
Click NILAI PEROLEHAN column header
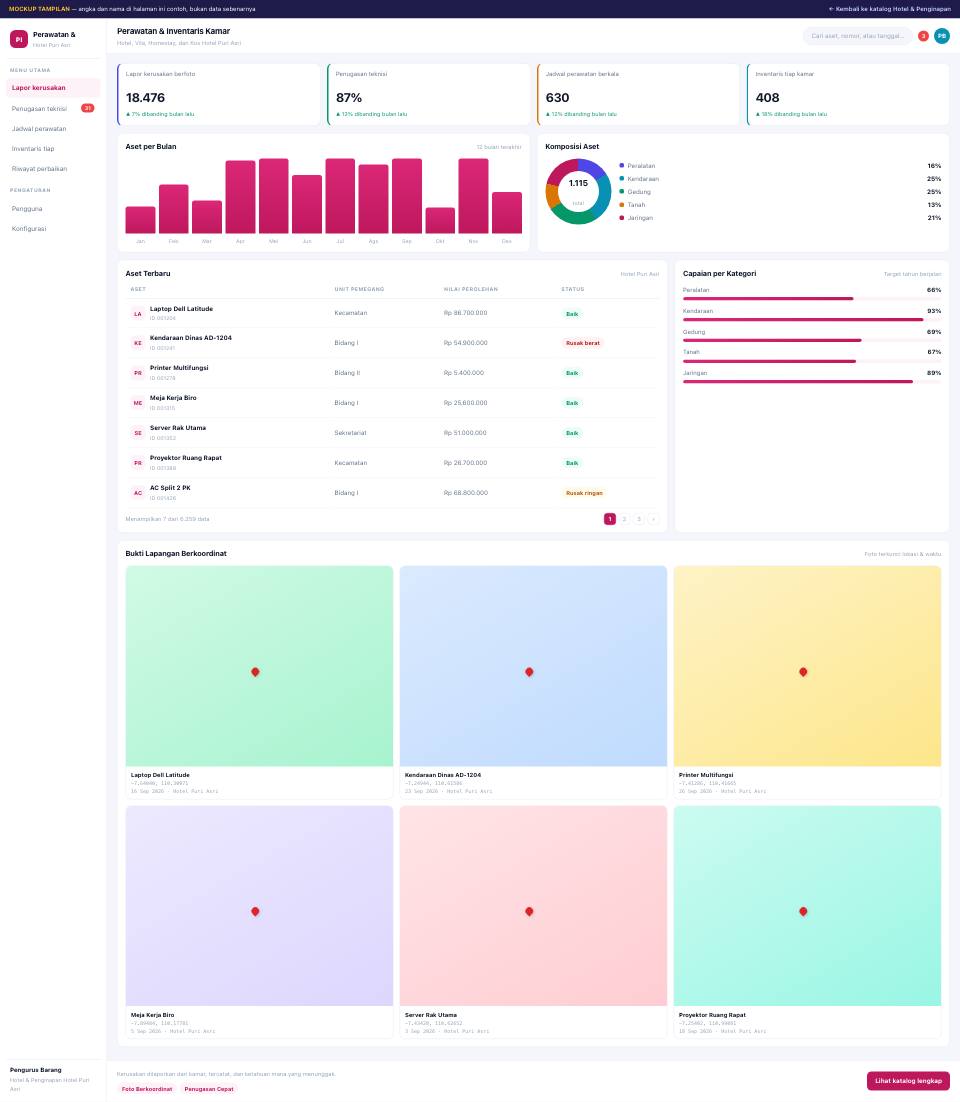click(471, 289)
